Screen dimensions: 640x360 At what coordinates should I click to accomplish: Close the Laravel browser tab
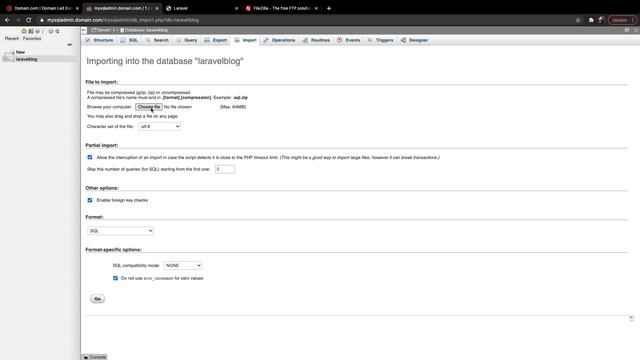tap(236, 8)
